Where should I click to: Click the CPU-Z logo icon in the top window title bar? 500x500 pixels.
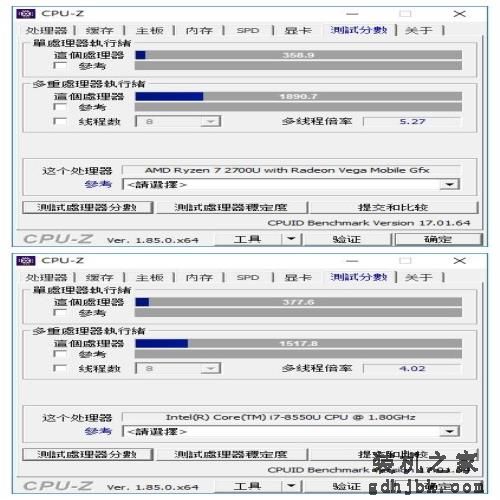(x=26, y=14)
